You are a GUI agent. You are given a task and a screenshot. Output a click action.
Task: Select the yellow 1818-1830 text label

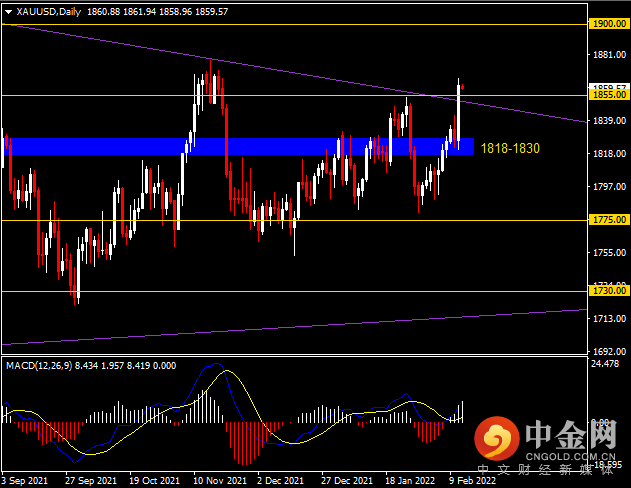coord(510,148)
